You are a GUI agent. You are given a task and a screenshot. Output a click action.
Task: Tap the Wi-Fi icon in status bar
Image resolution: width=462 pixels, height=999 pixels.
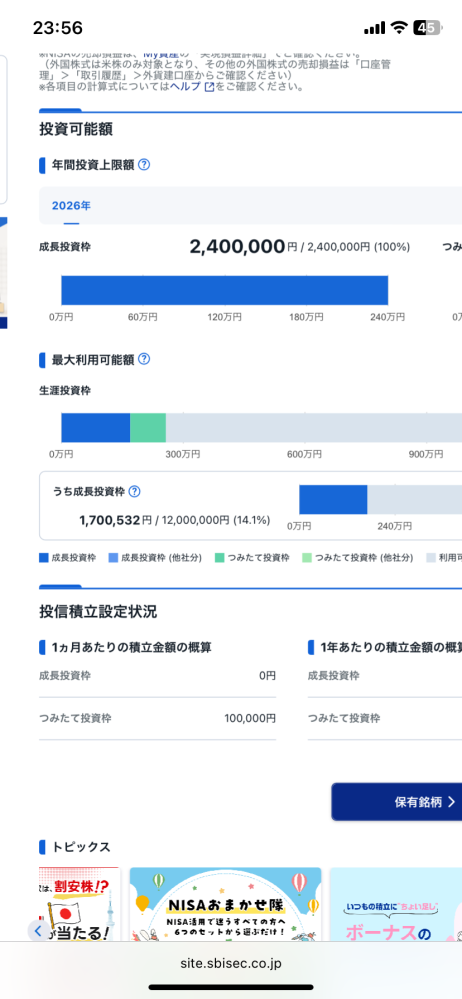tap(400, 27)
